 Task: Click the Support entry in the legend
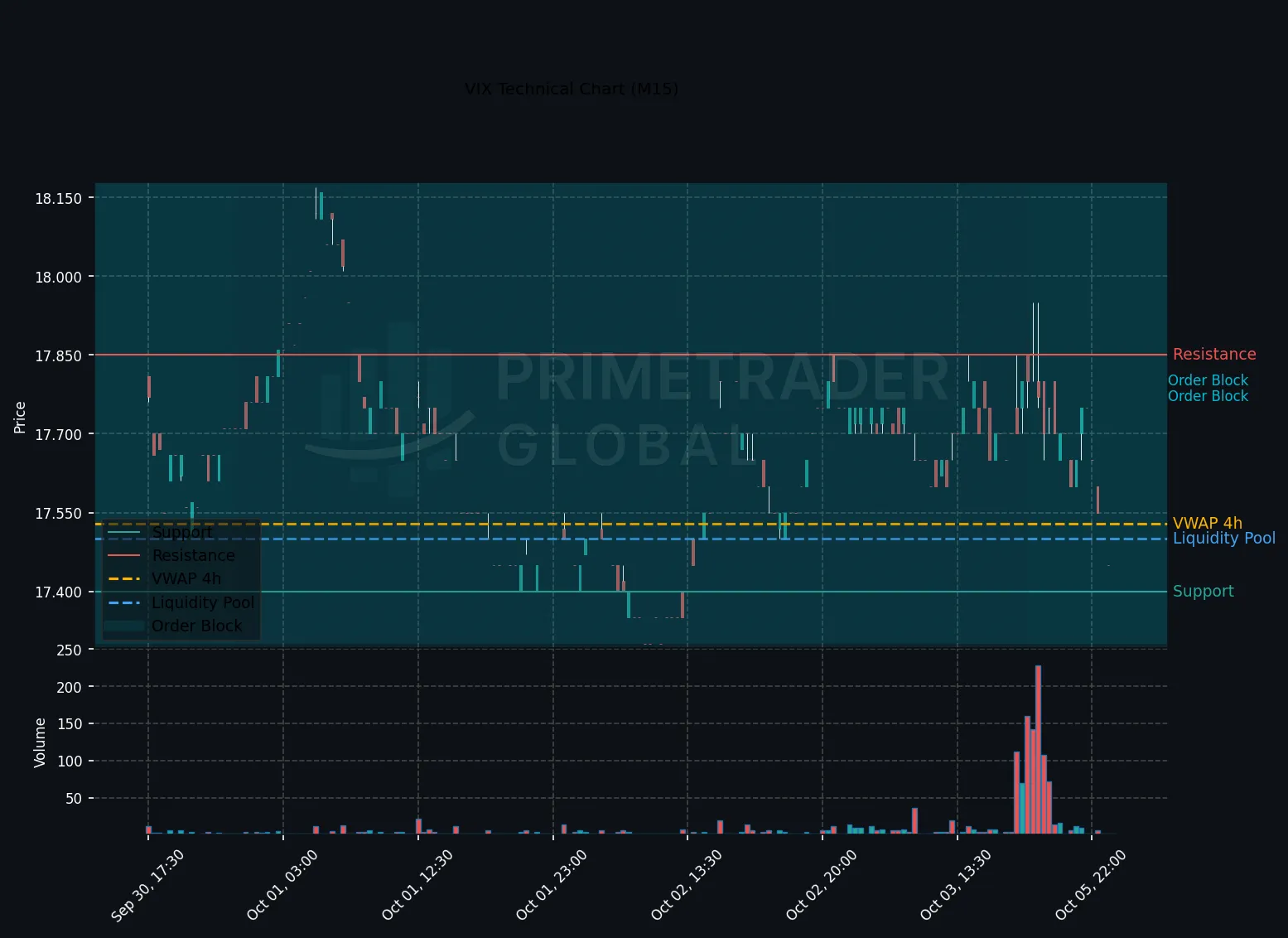(182, 532)
